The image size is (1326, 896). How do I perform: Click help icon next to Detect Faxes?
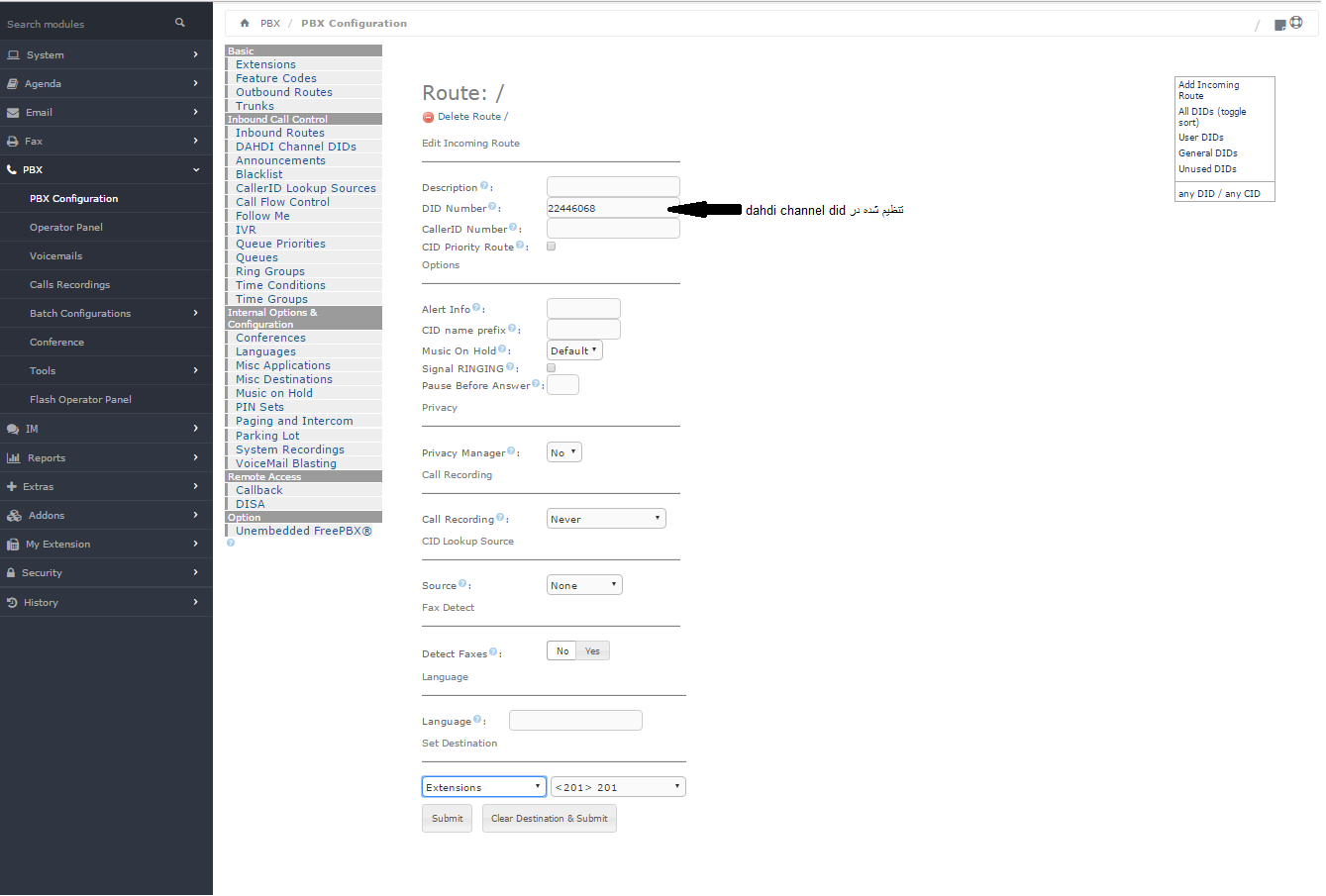(493, 651)
